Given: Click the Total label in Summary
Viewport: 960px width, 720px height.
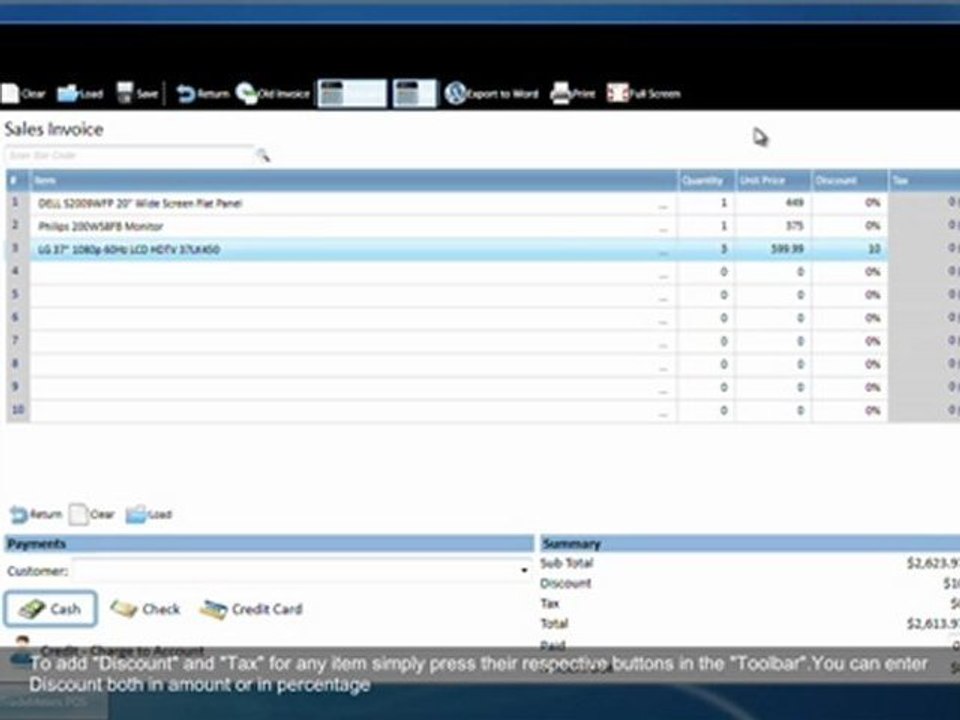Looking at the screenshot, I should point(554,624).
